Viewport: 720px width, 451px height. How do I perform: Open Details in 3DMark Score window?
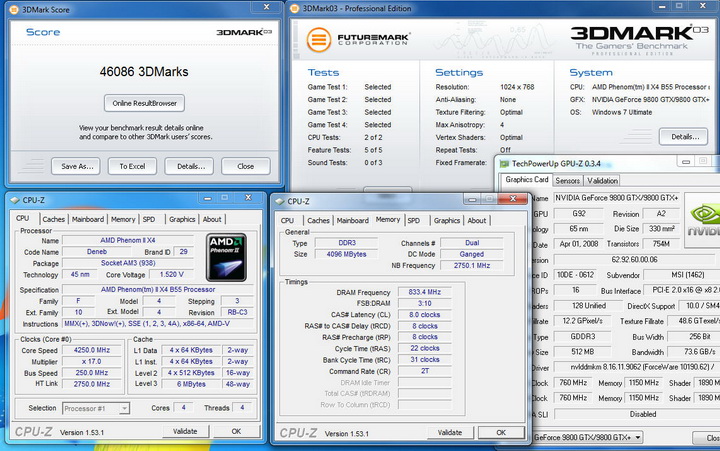189,166
